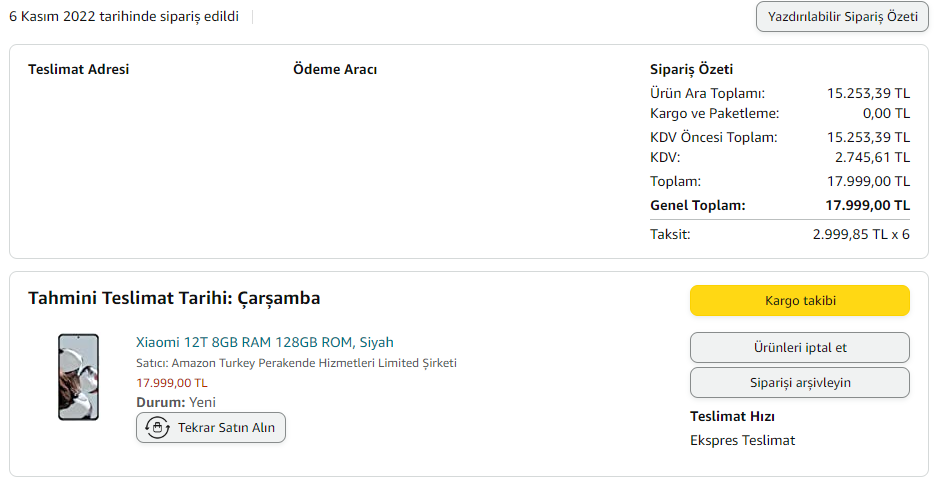Click the red 17.999,00 TL item price
The image size is (942, 484).
coord(172,382)
